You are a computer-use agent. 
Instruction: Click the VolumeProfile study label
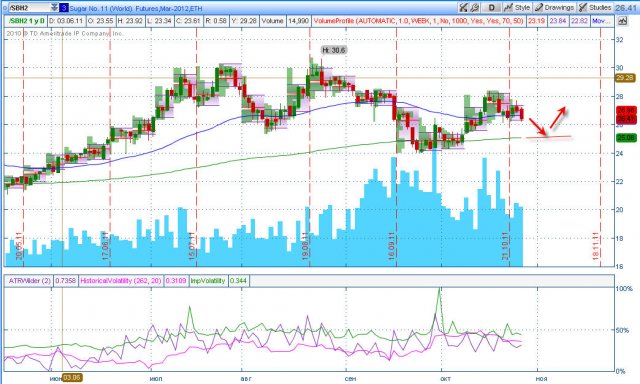tap(418, 21)
